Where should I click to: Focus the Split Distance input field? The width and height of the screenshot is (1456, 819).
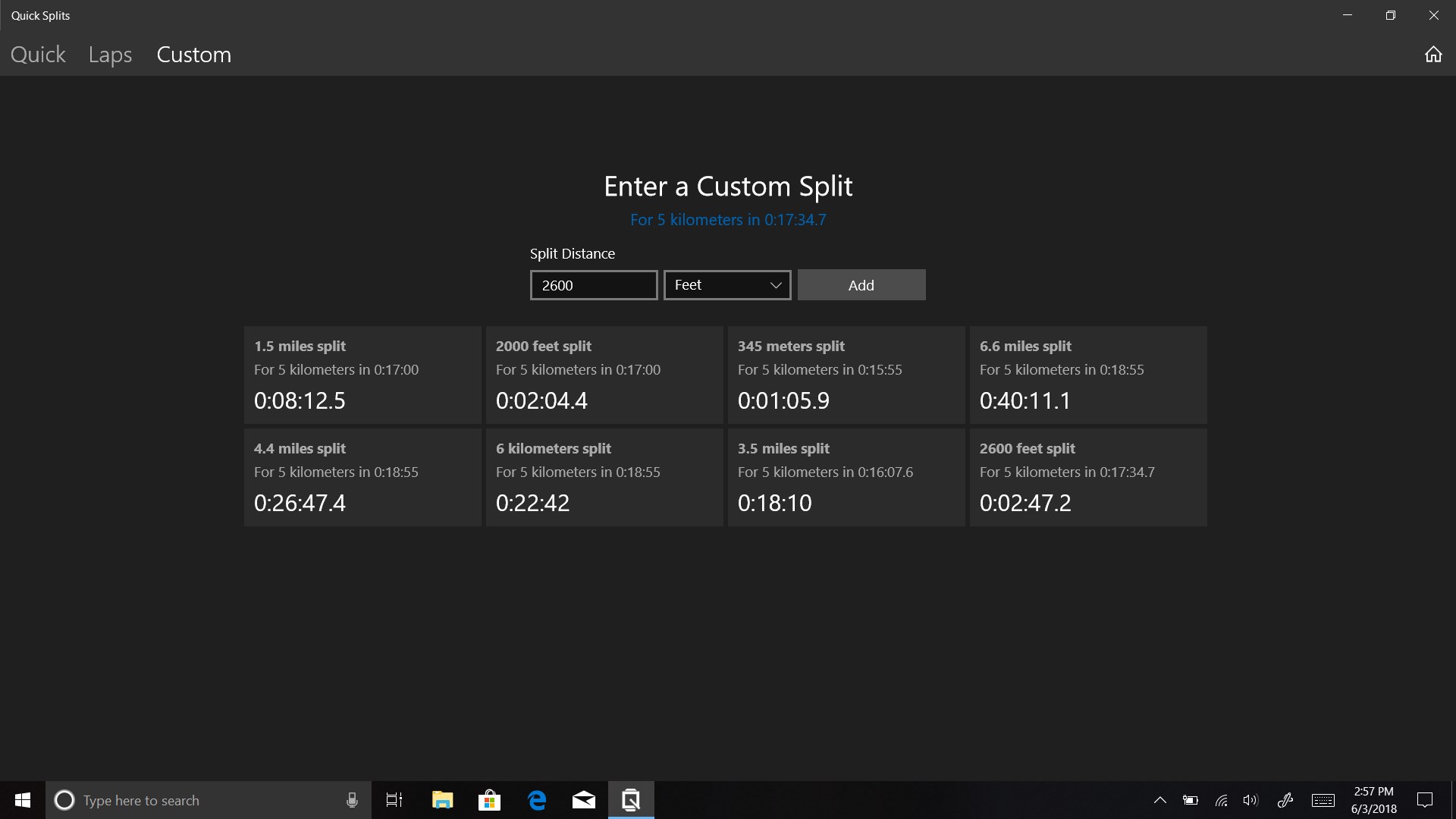click(593, 285)
